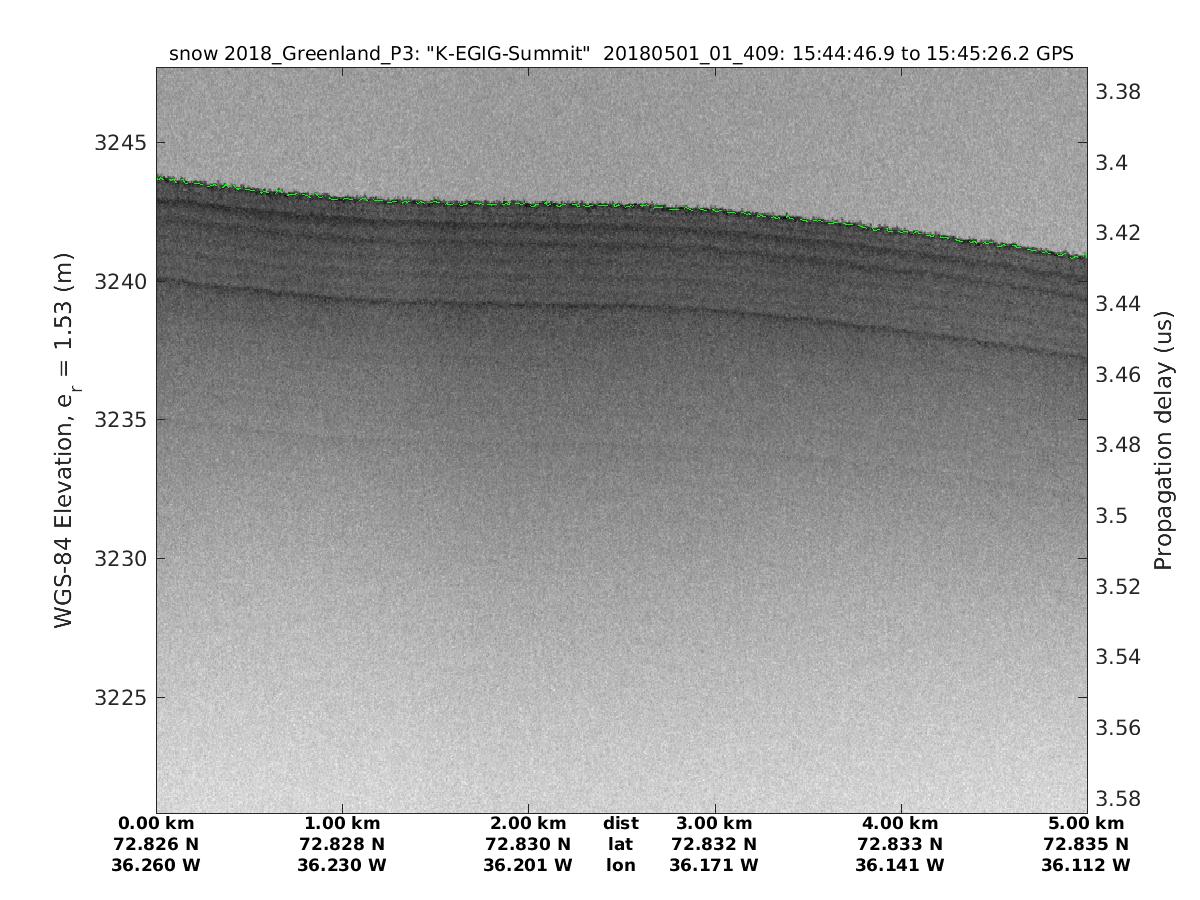Click the 'dist' legend text on x-axis
Viewport: 1200px width, 900px height.
tap(621, 824)
